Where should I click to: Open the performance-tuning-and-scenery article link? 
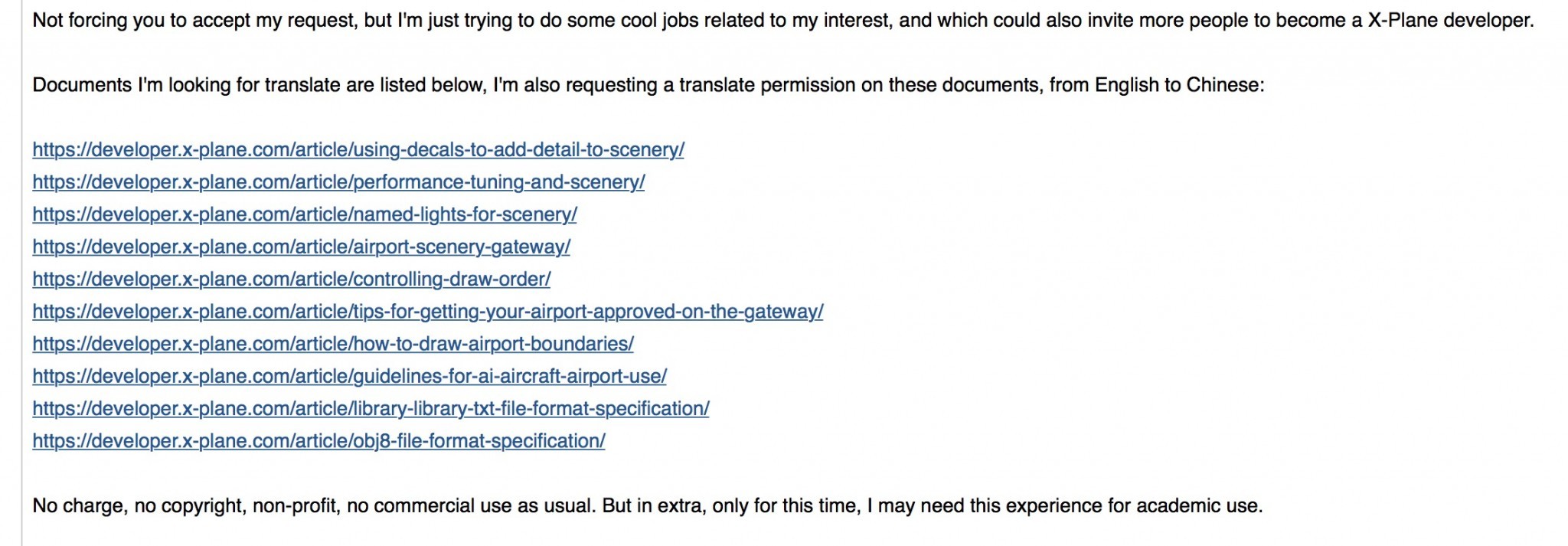[x=338, y=181]
